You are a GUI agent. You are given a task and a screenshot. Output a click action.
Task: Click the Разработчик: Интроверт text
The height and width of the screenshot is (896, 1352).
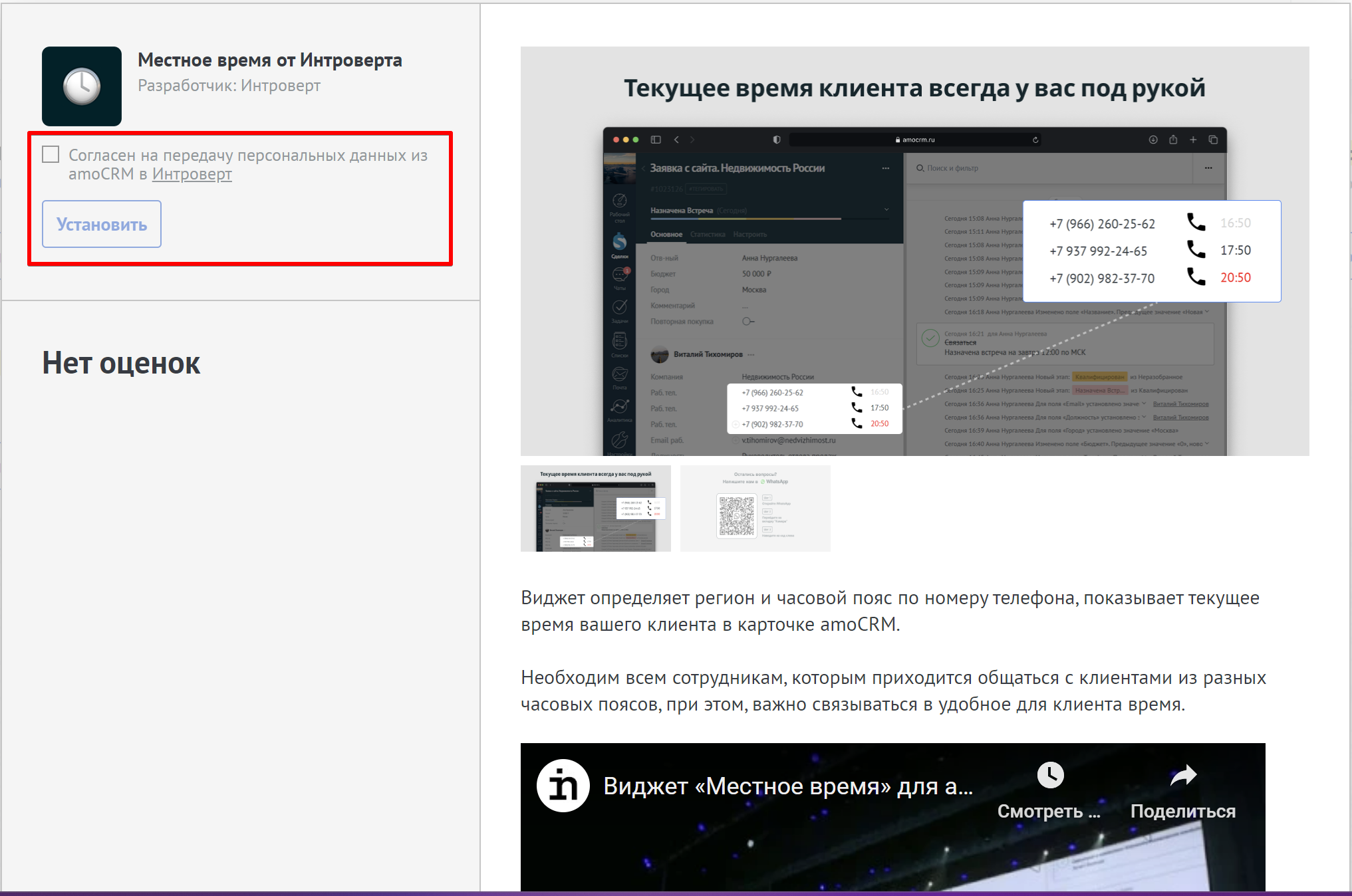(229, 86)
